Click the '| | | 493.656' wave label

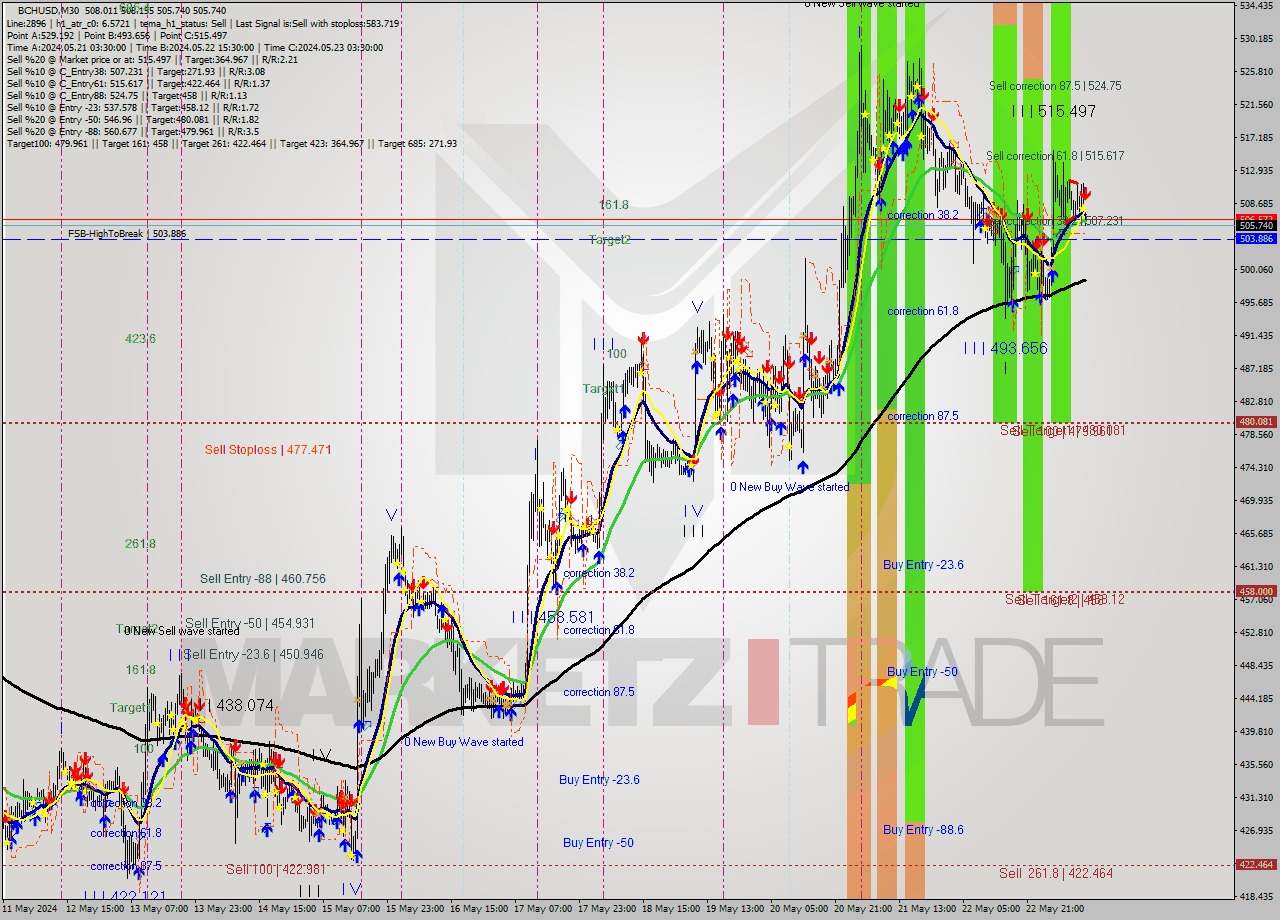click(x=1006, y=348)
